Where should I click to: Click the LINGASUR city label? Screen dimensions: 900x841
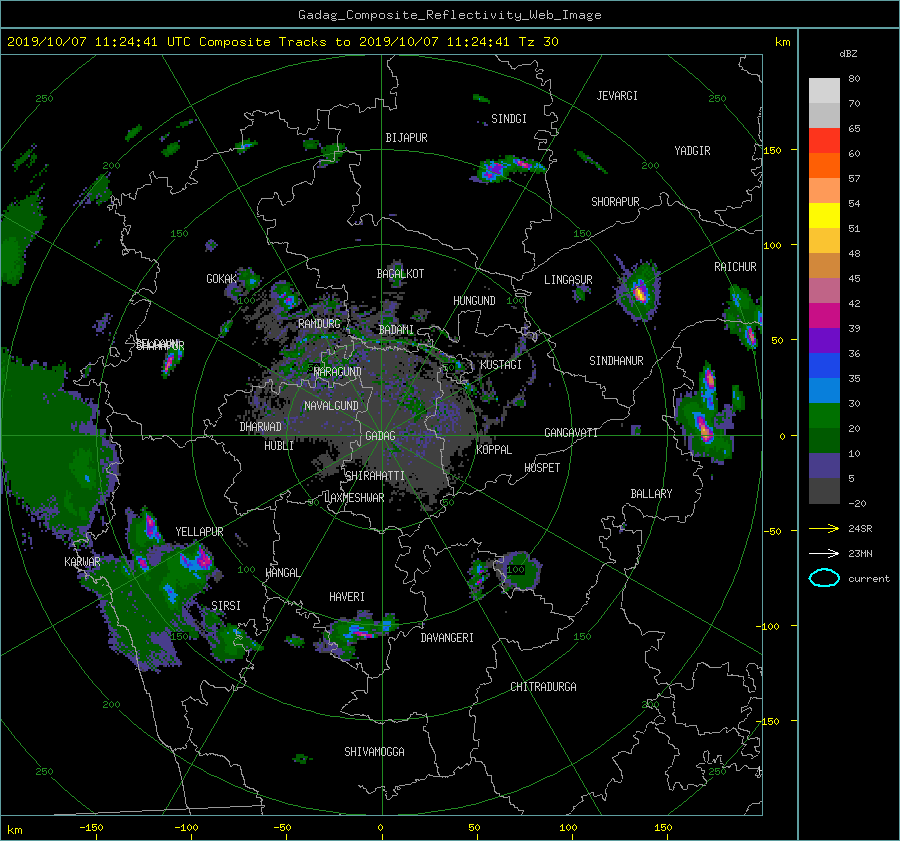(568, 280)
